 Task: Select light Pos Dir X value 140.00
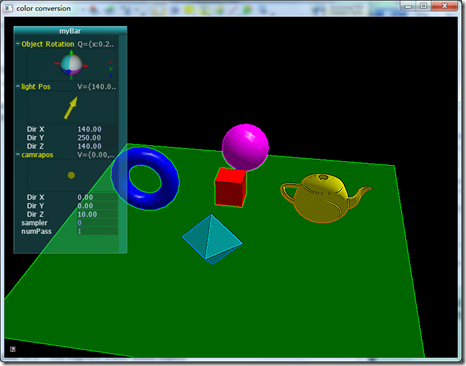tap(97, 129)
